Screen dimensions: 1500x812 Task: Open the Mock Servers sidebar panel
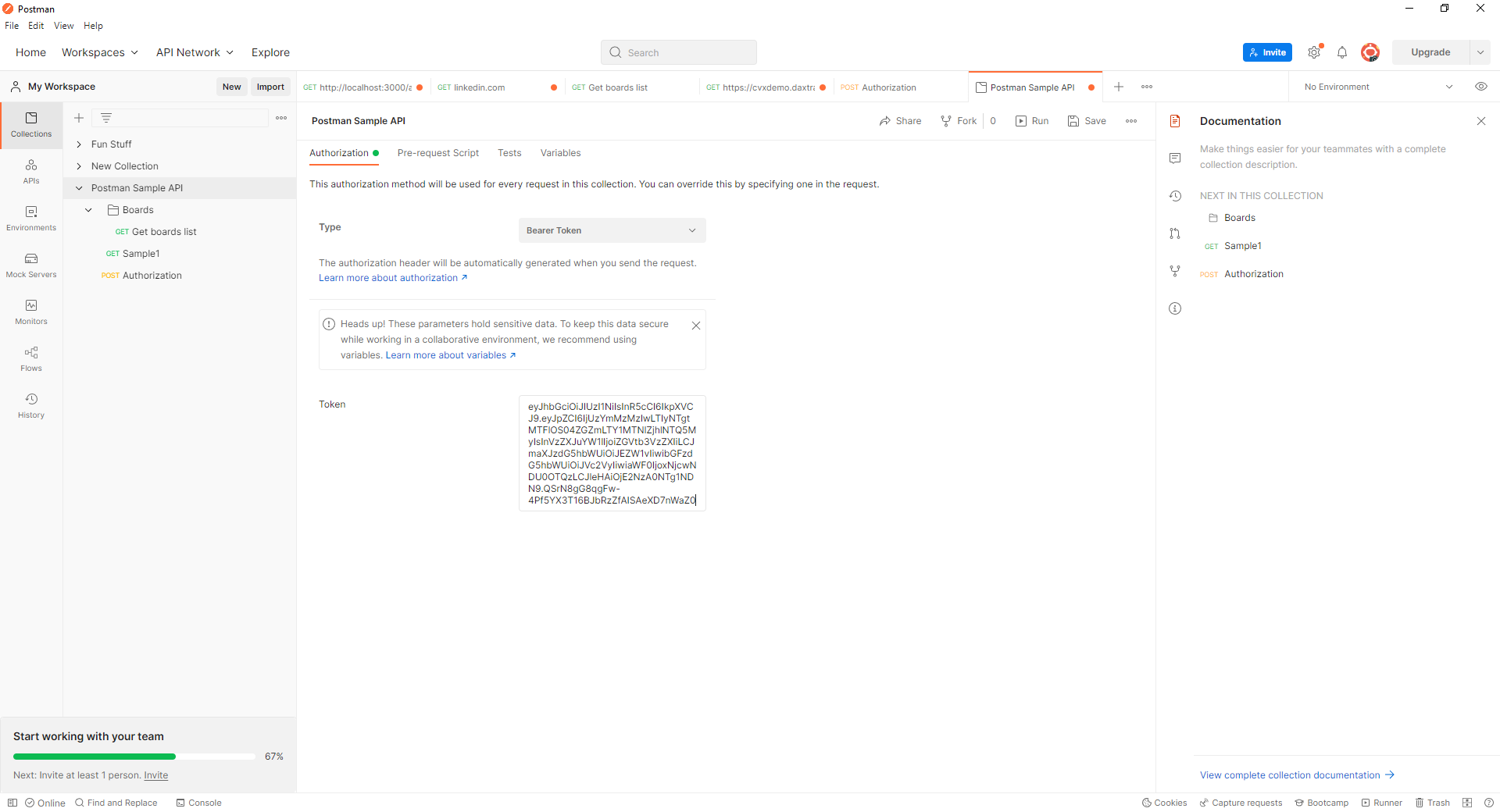tap(31, 265)
